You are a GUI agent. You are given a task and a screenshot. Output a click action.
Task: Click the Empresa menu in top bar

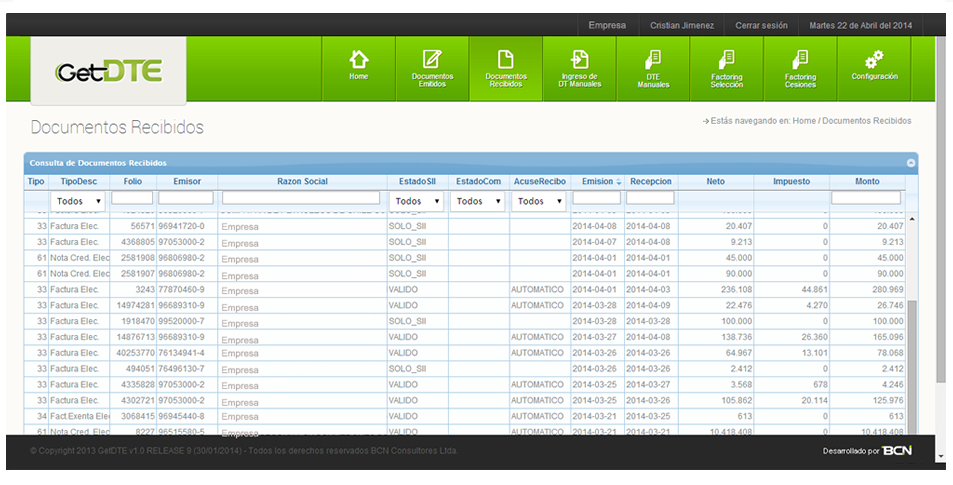coord(607,25)
